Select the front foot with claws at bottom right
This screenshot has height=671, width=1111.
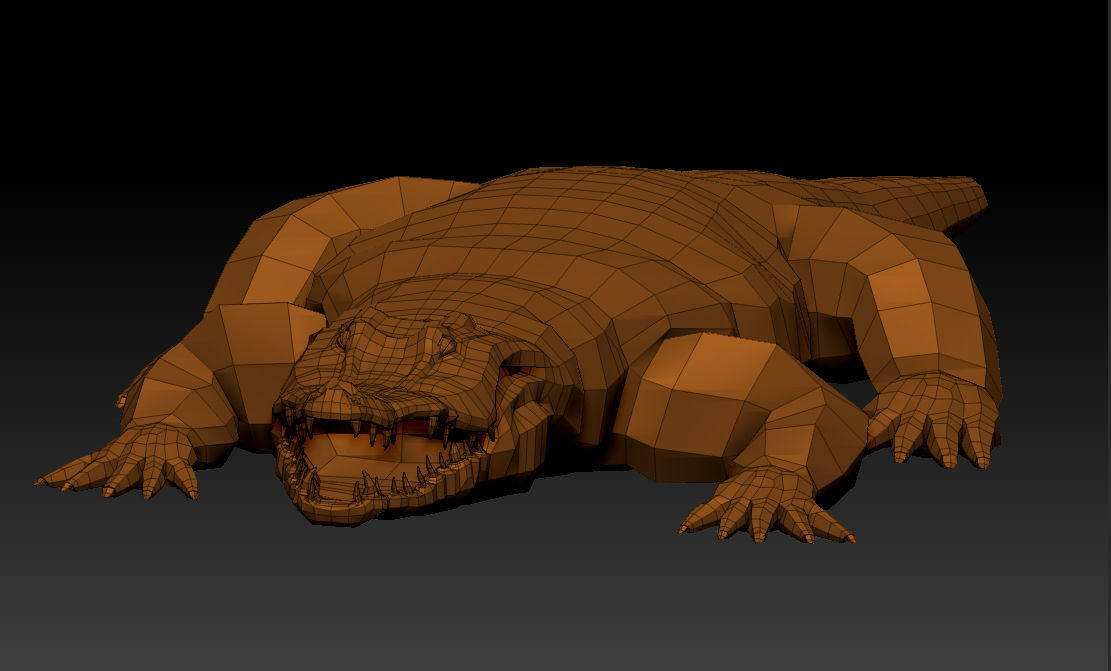tap(767, 504)
